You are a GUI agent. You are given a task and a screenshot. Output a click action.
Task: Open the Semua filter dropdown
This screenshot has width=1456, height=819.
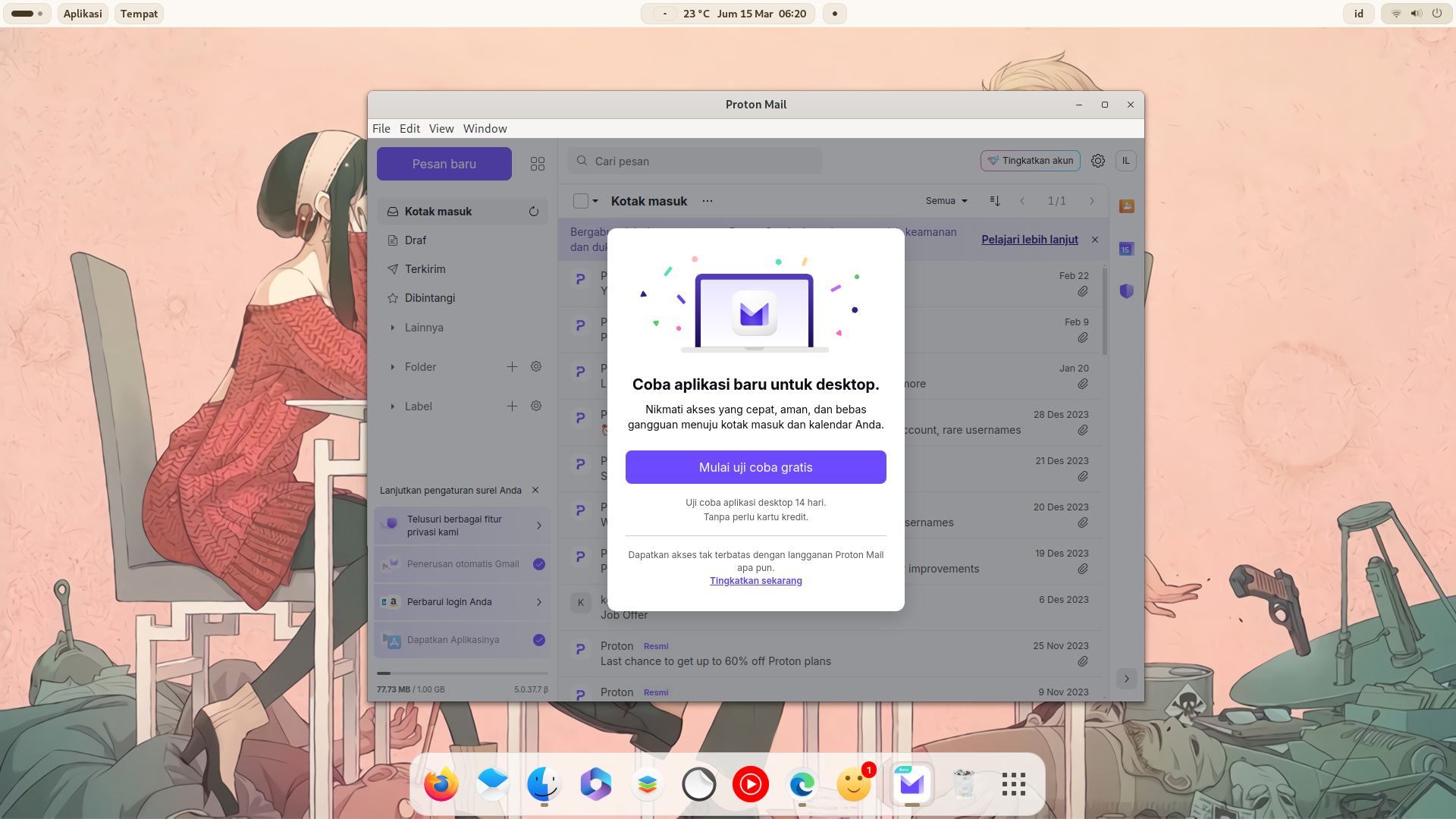946,201
